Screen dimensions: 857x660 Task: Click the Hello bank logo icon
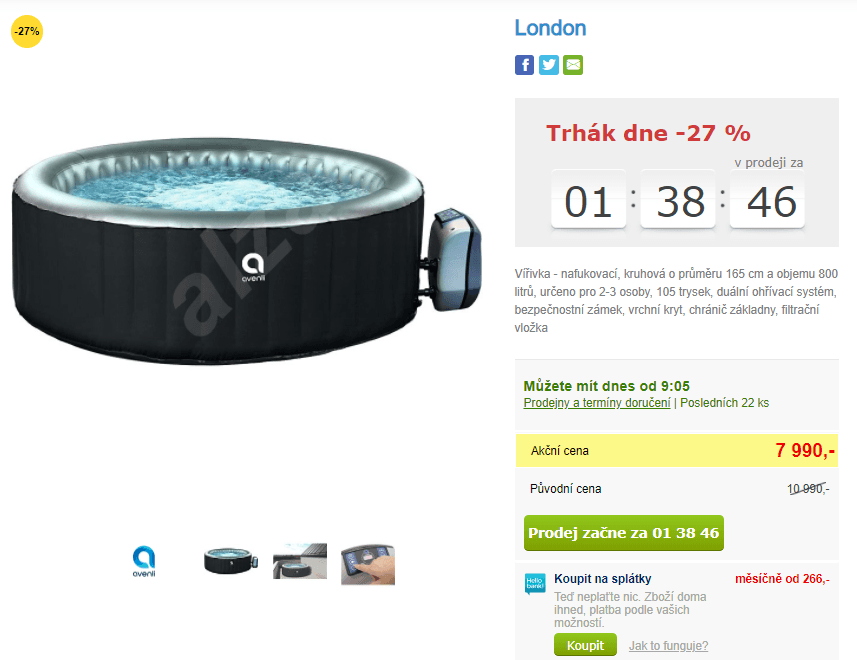coord(535,584)
